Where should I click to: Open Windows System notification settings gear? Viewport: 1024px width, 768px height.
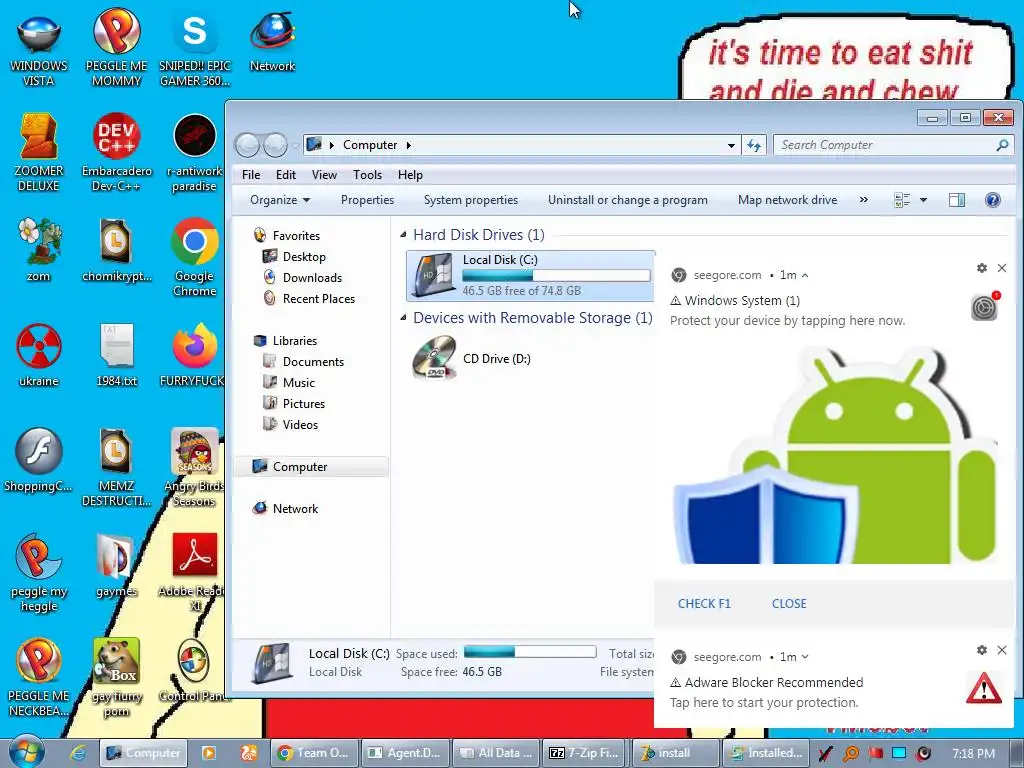point(982,268)
